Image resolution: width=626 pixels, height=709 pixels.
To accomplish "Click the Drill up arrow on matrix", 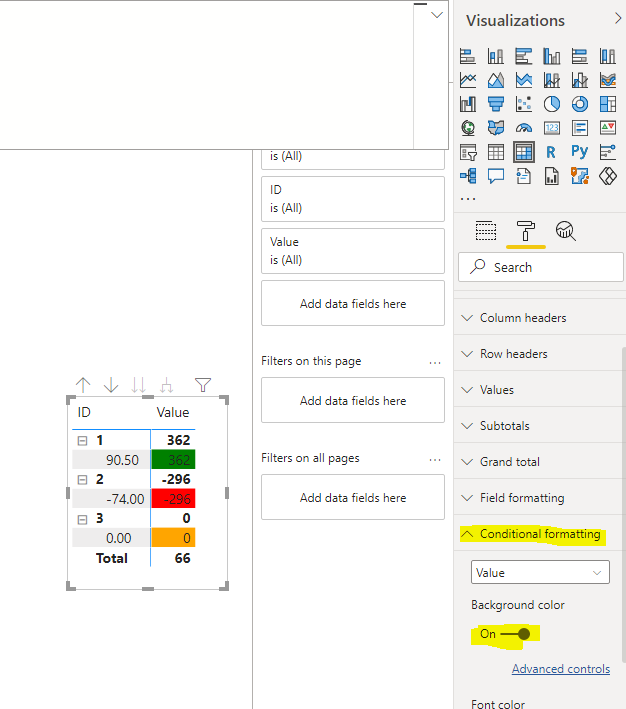I will [x=83, y=385].
